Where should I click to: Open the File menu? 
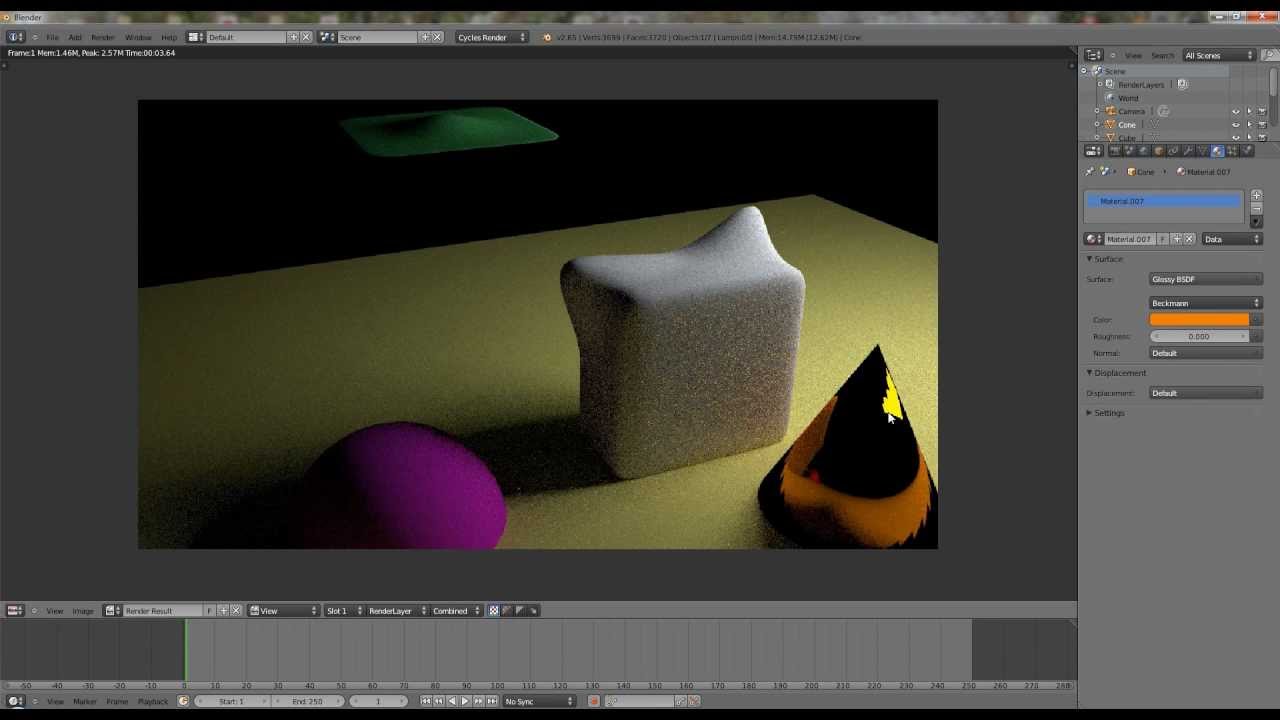52,37
